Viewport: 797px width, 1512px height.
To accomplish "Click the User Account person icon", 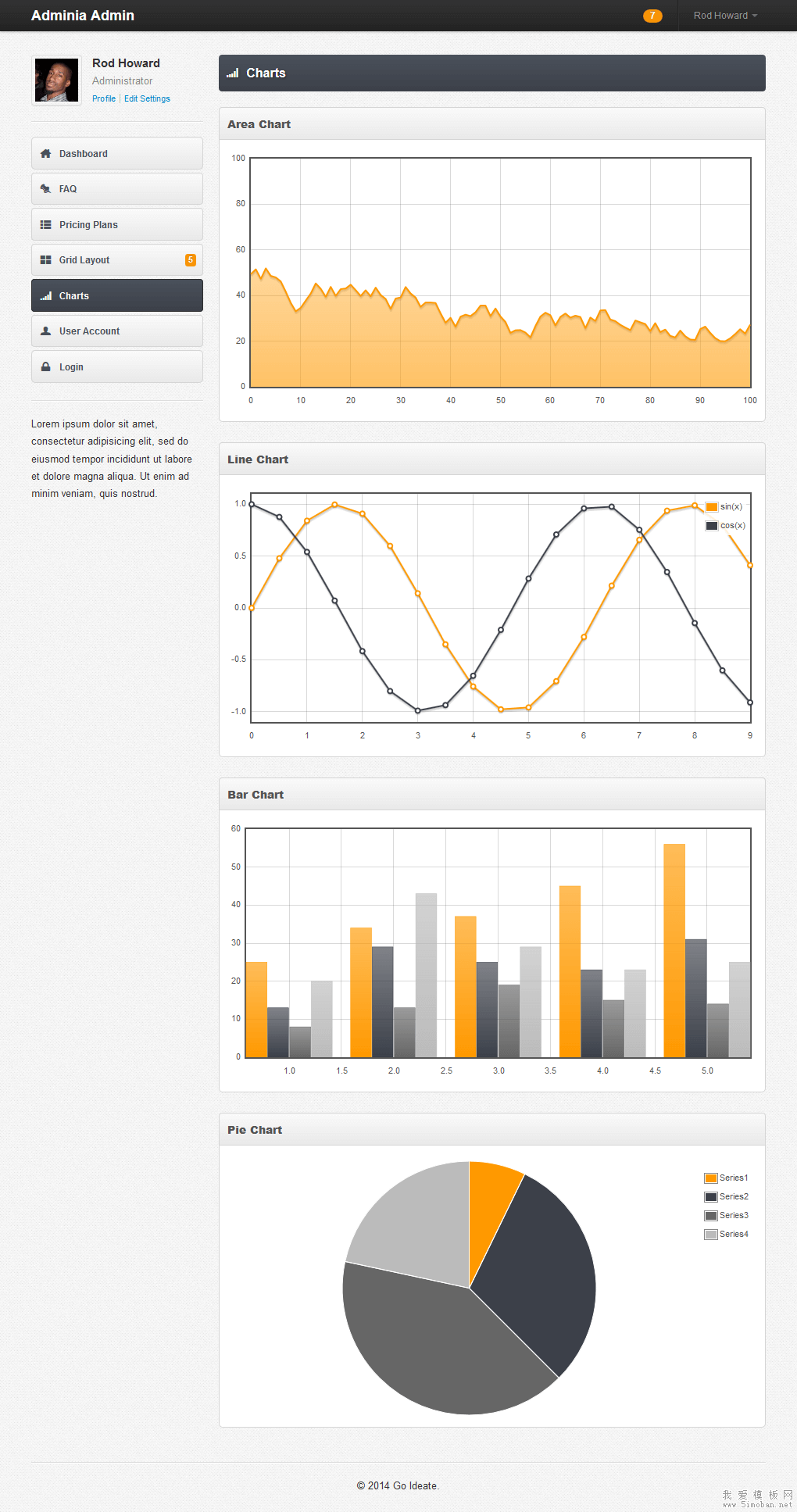I will click(45, 331).
